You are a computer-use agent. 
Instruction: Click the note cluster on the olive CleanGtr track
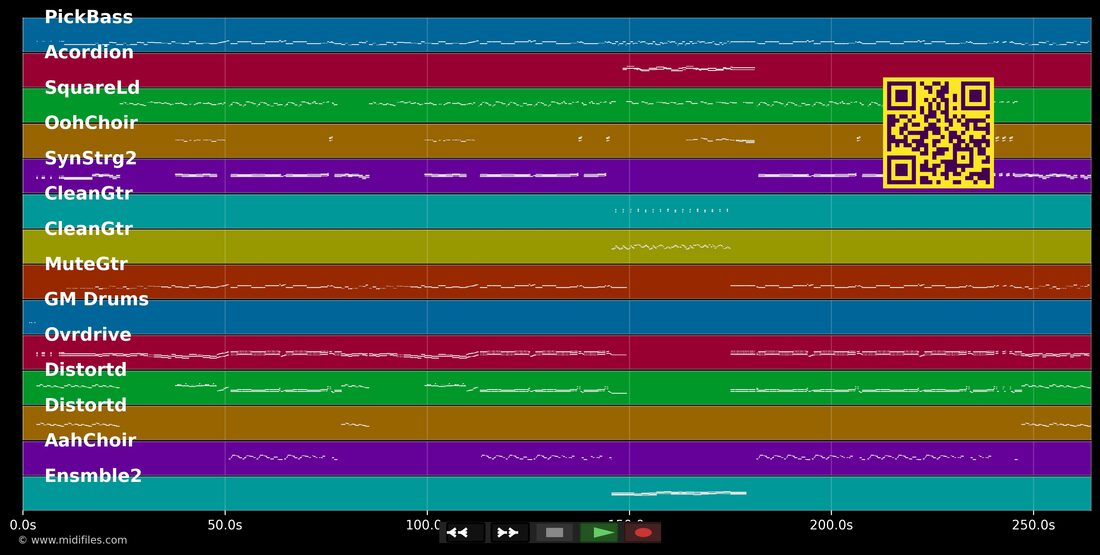pos(671,247)
